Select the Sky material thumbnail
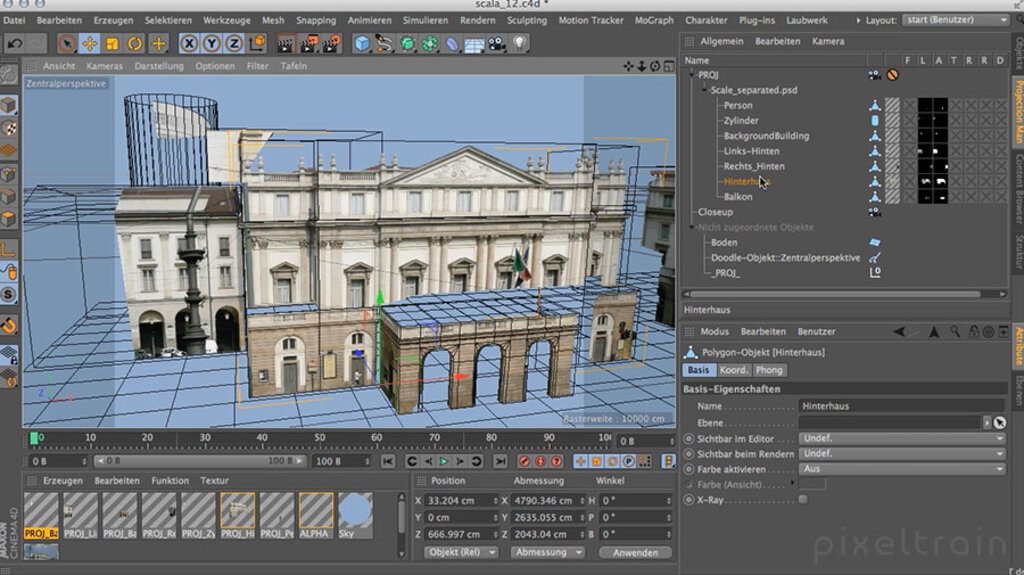 355,516
